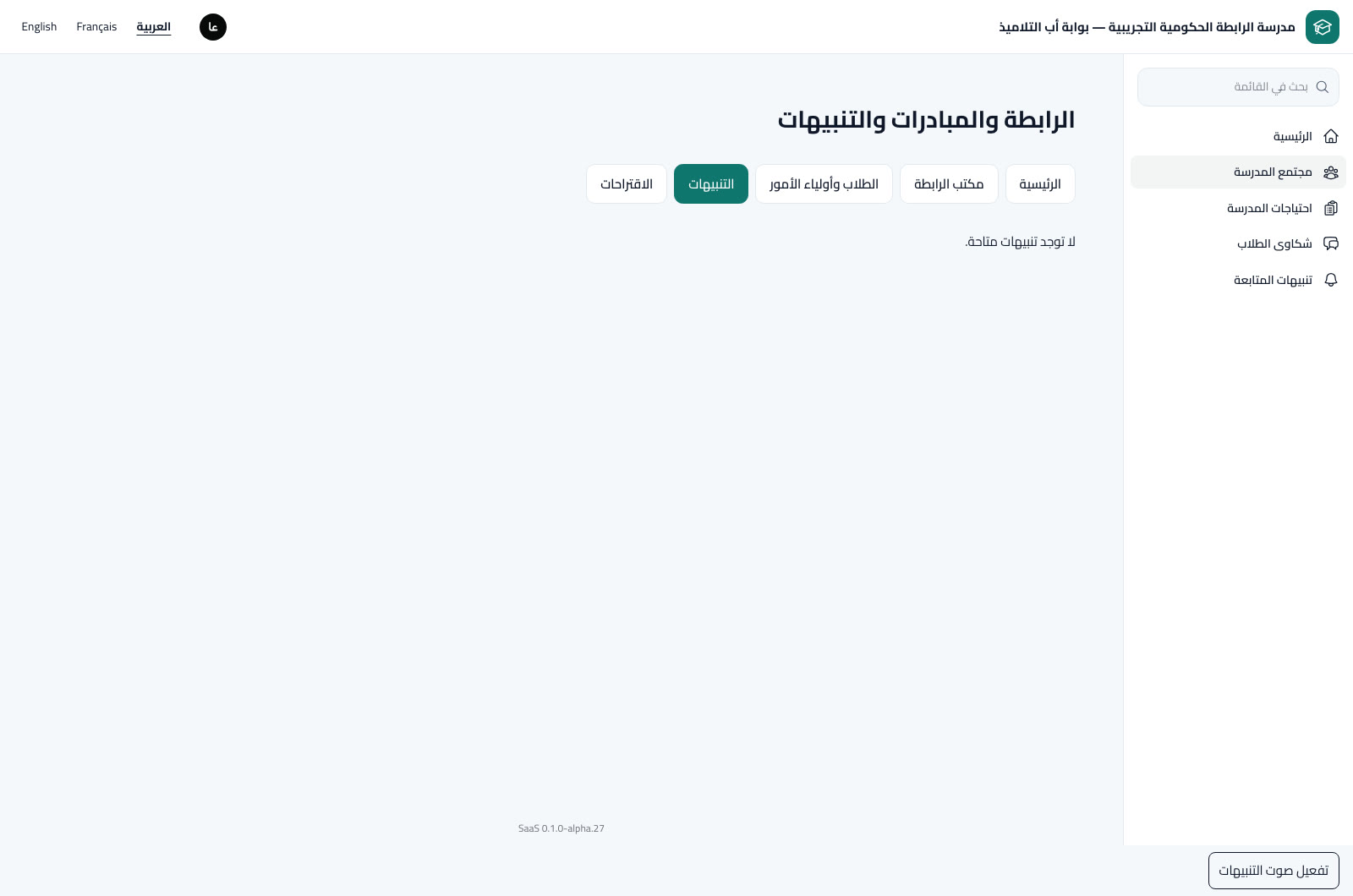Click the magnifier icon in menu search
This screenshot has width=1353, height=896.
point(1323,87)
